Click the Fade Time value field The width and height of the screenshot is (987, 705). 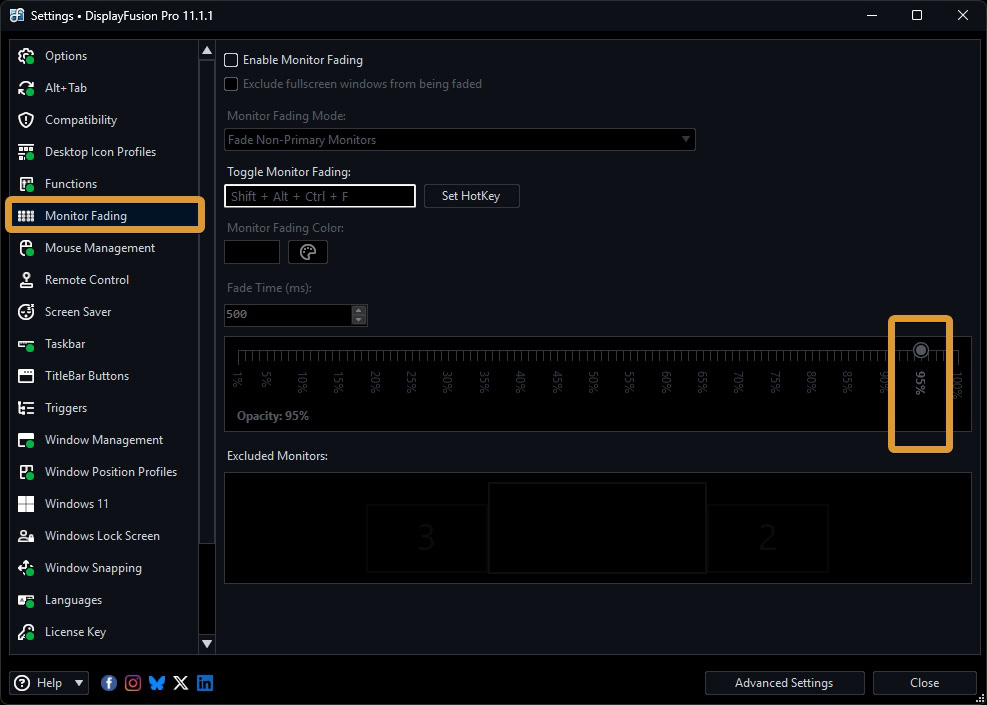pos(288,315)
